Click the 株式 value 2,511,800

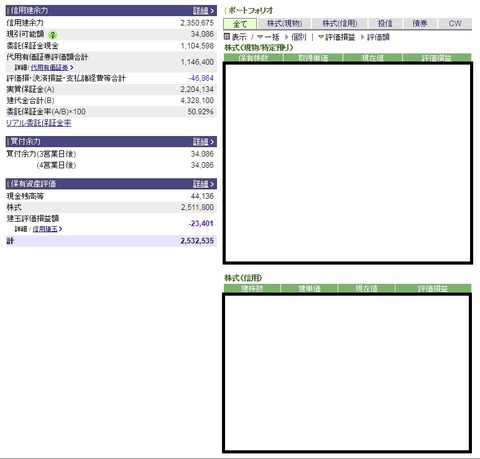click(197, 207)
